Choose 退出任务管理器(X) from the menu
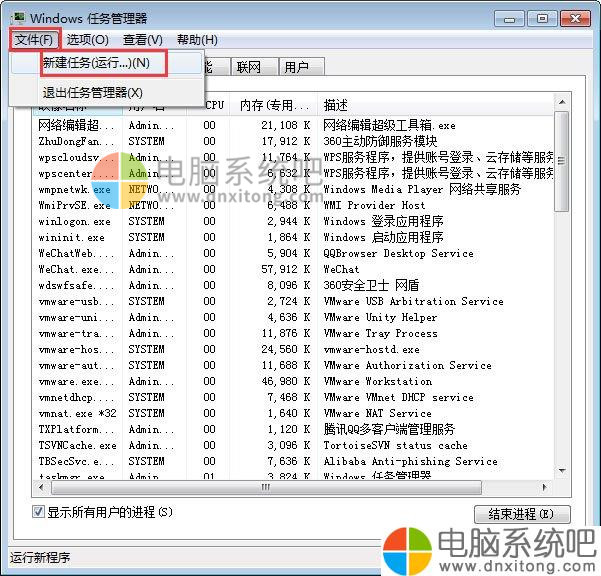Screen dimensions: 601x576 pos(104,92)
